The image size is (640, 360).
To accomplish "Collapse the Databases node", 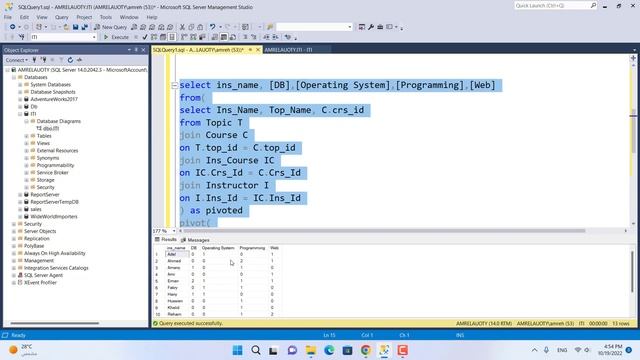I will [14, 77].
